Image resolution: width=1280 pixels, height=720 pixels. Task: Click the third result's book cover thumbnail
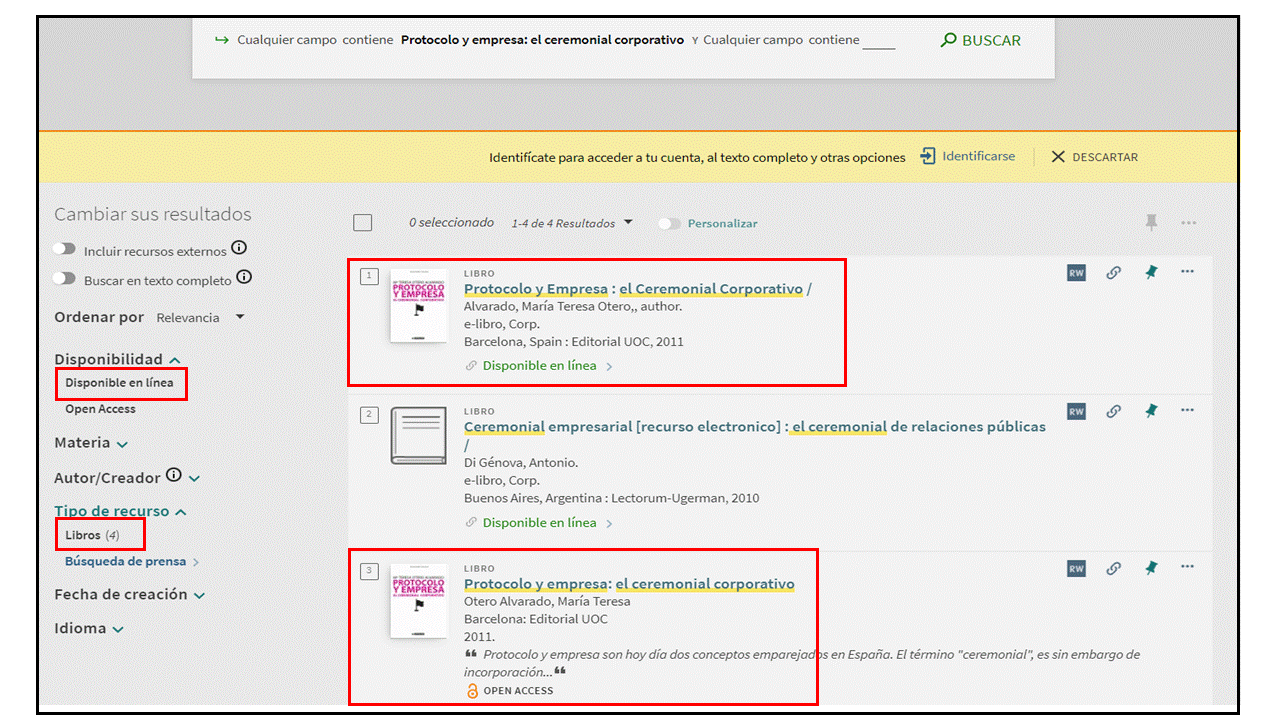(418, 600)
